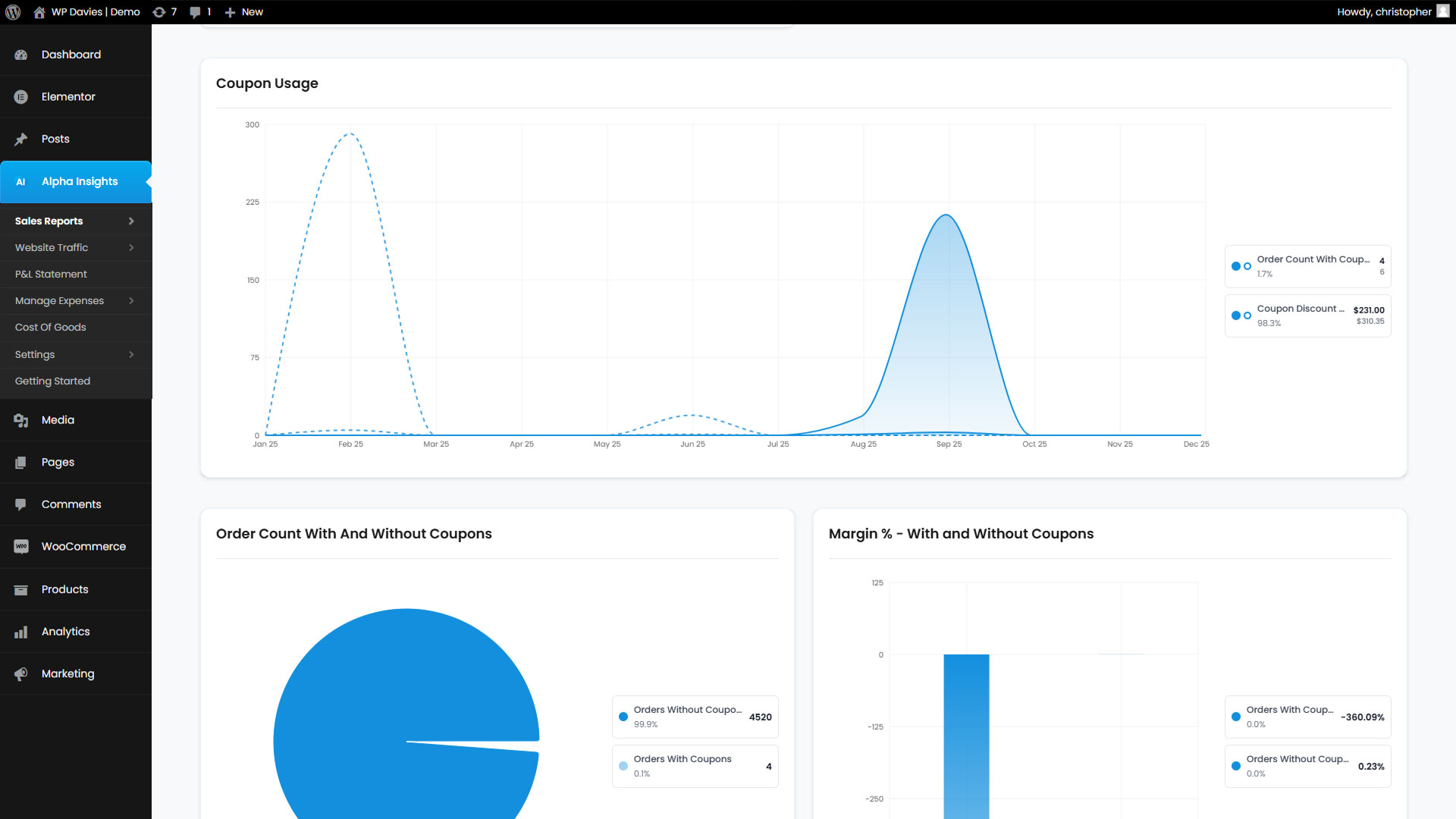Open Cost Of Goods menu item
This screenshot has width=1456, height=819.
51,328
